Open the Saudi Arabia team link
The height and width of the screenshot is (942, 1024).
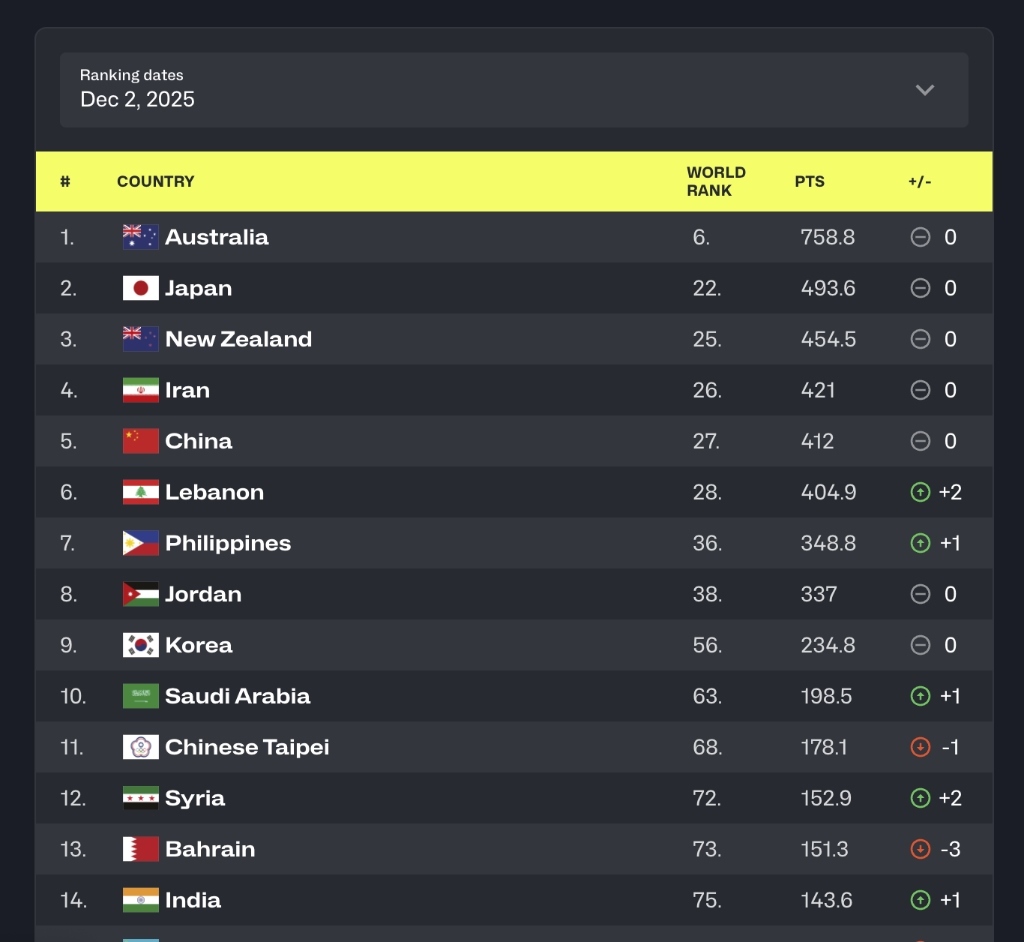(237, 696)
